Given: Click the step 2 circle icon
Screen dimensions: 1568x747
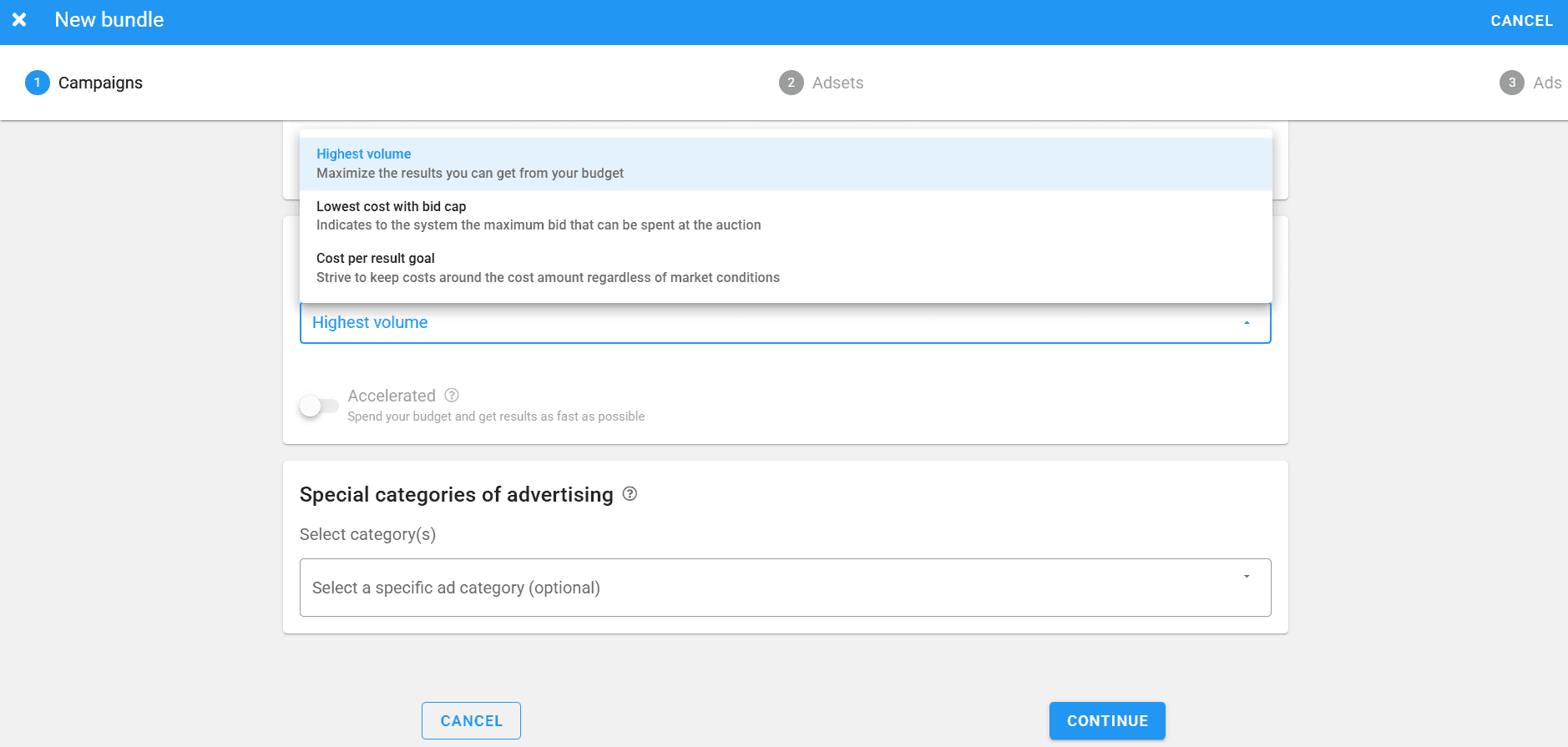Looking at the screenshot, I should pos(791,83).
